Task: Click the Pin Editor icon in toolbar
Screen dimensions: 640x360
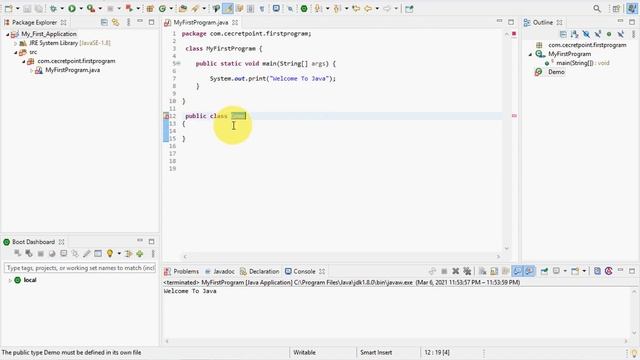Action: (x=409, y=8)
